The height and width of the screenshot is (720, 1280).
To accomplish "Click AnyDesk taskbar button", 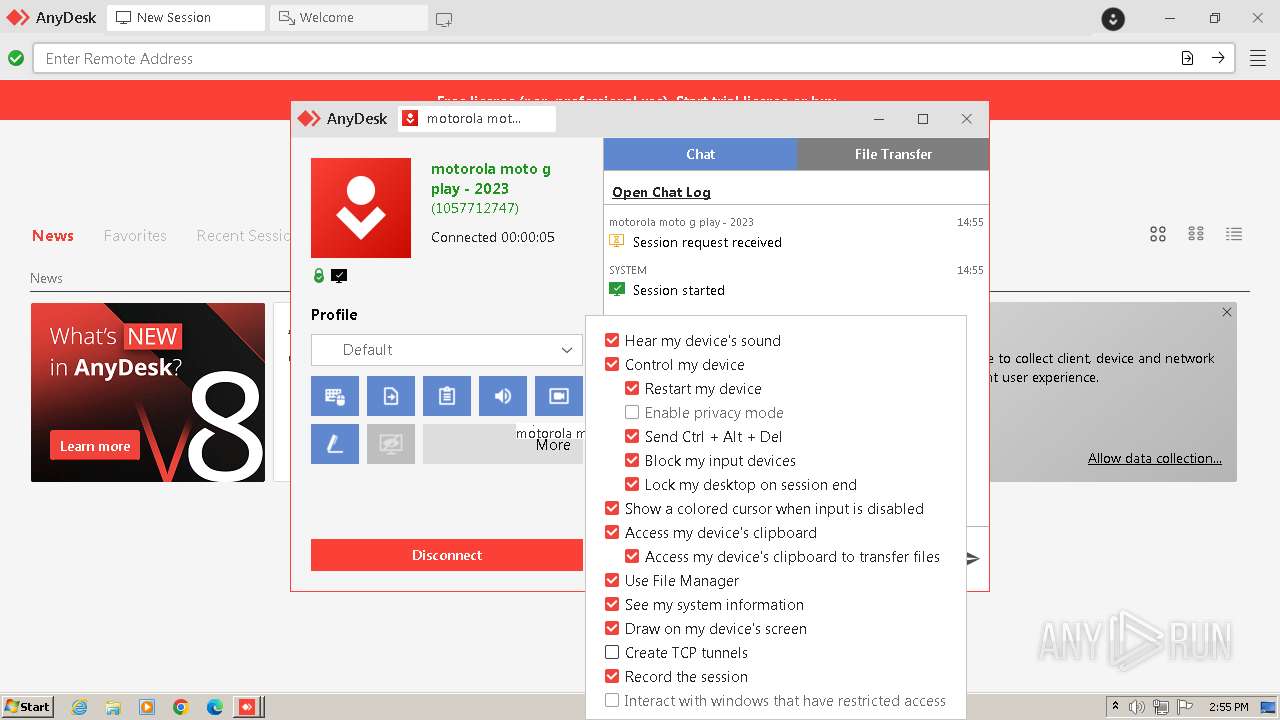I will [248, 707].
